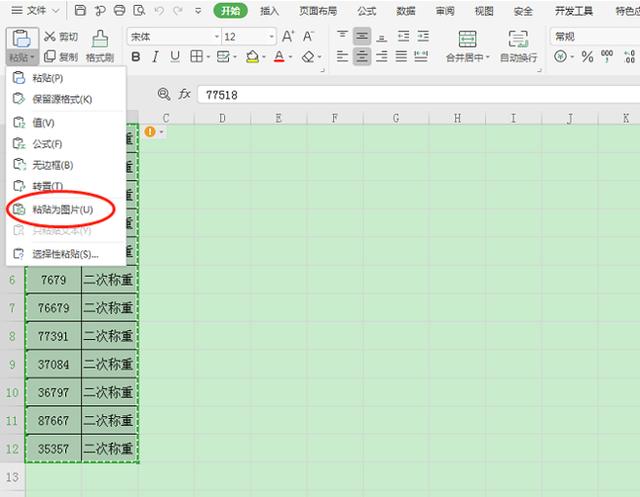Click the currency format icon

tap(560, 56)
